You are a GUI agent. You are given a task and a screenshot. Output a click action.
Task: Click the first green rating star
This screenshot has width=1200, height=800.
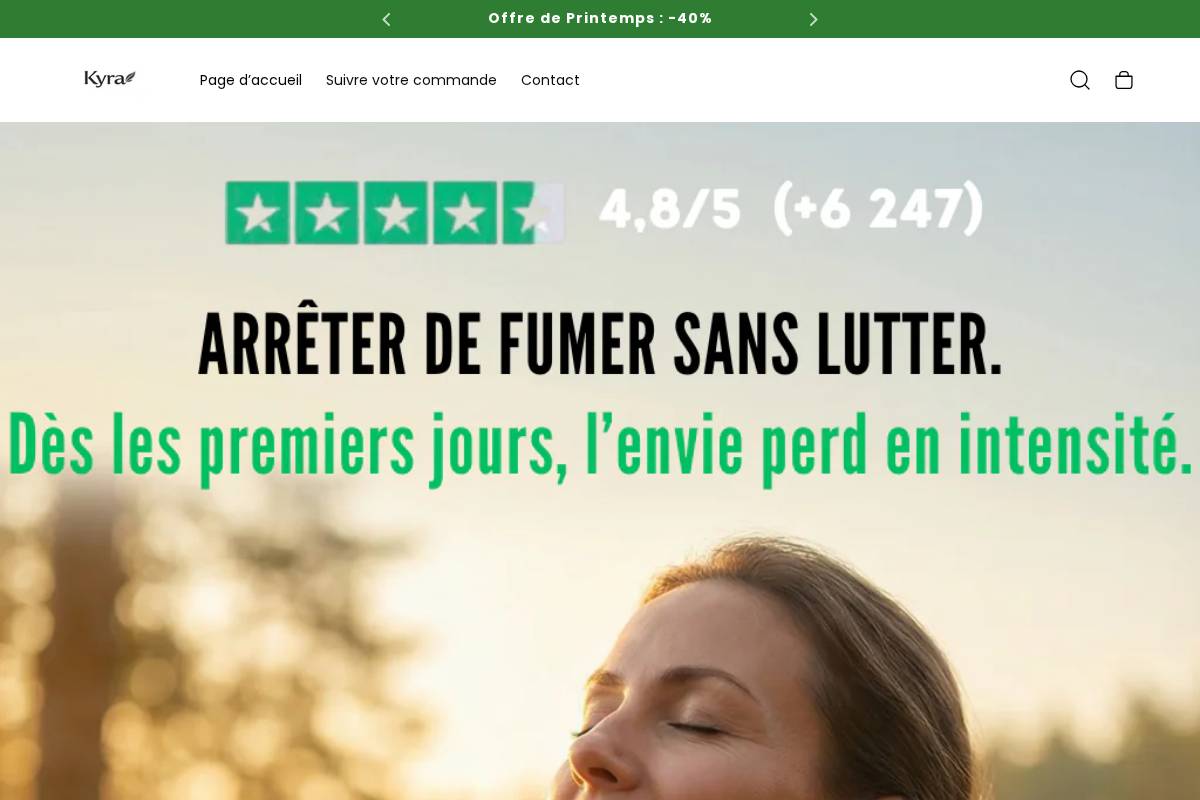click(x=258, y=213)
